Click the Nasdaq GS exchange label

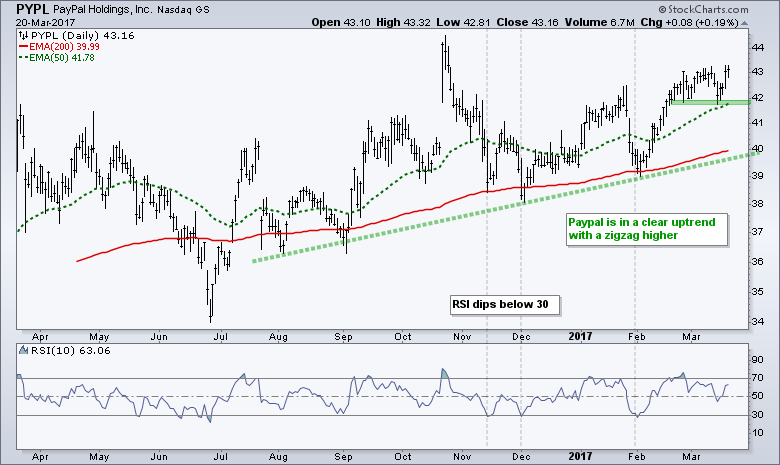(183, 10)
